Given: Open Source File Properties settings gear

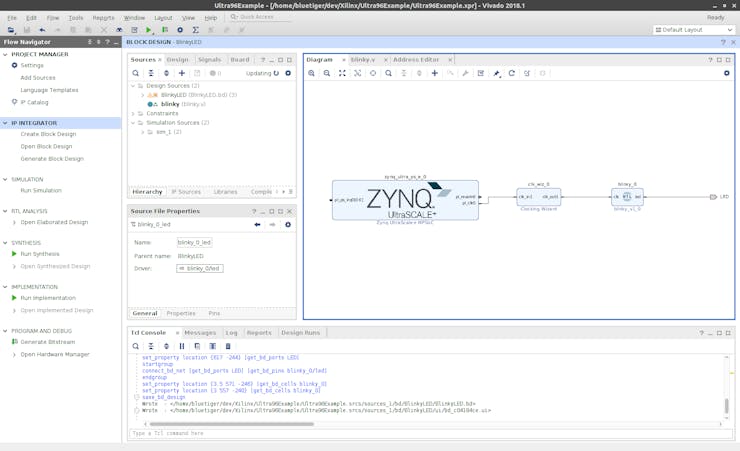Looking at the screenshot, I should point(288,225).
